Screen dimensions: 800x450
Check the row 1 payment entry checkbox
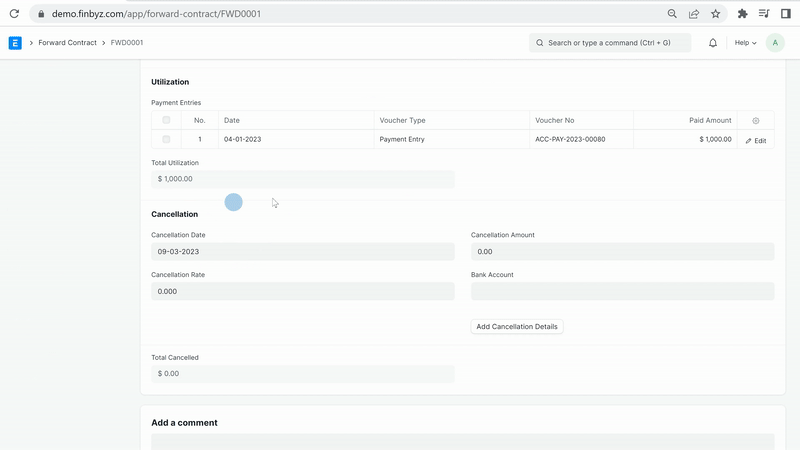click(166, 139)
